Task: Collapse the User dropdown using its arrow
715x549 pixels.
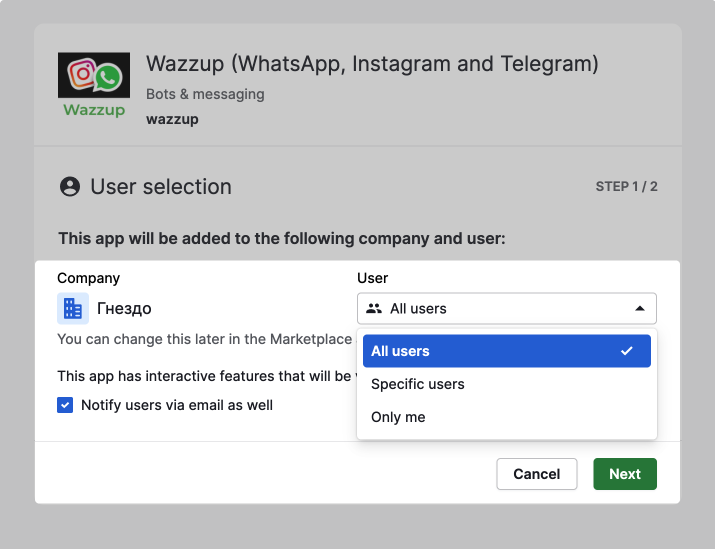Action: [x=640, y=309]
